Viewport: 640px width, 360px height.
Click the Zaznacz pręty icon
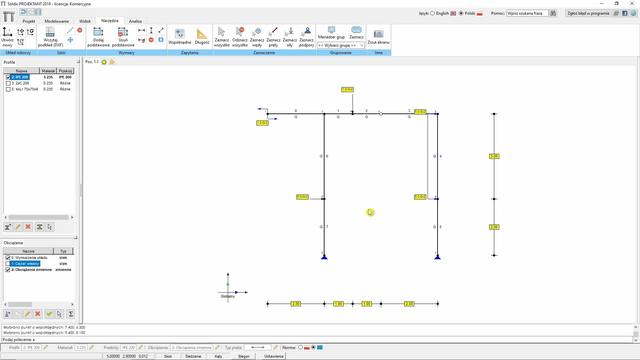(x=273, y=32)
